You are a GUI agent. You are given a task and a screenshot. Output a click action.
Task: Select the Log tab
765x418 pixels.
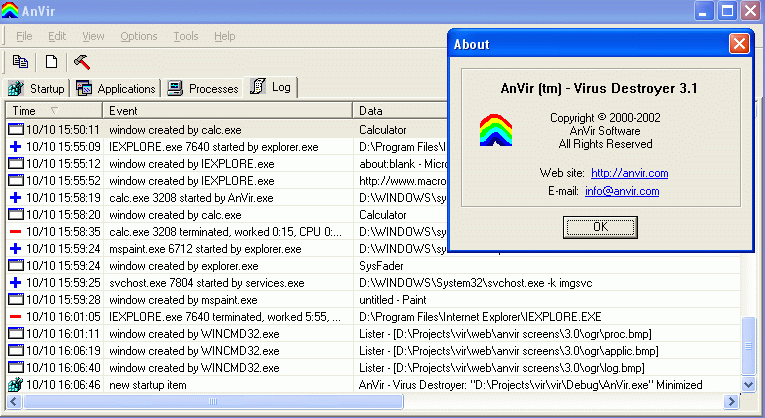coord(270,87)
